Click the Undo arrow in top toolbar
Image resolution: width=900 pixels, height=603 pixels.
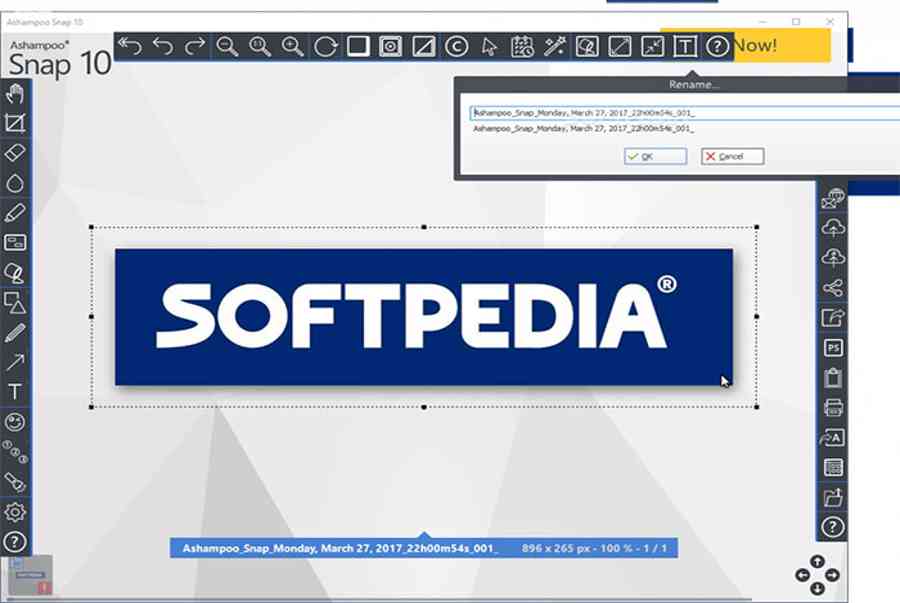163,46
